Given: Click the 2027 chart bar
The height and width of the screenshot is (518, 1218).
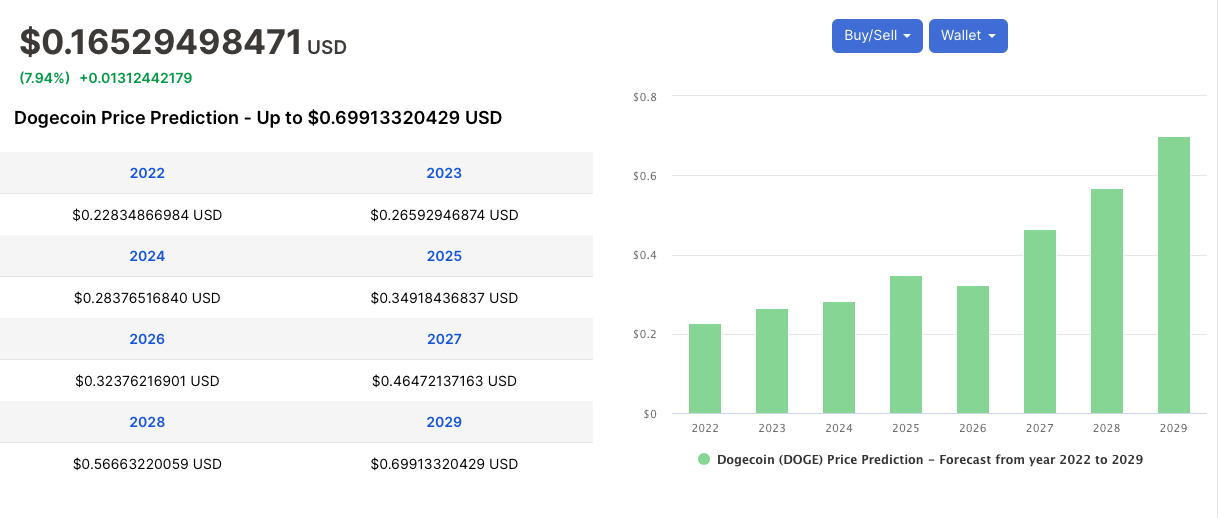Looking at the screenshot, I should [1040, 321].
